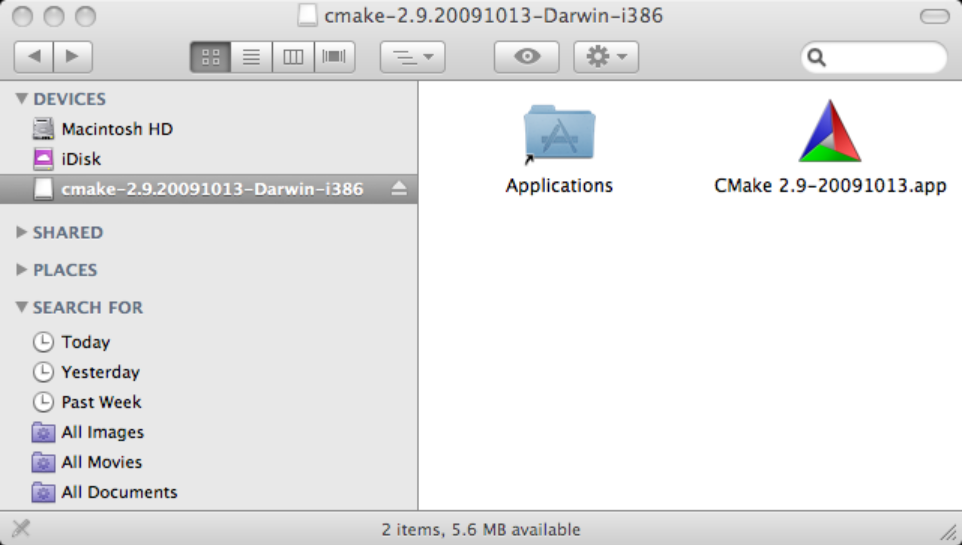Collapse the DEVICES section

pyautogui.click(x=21, y=98)
